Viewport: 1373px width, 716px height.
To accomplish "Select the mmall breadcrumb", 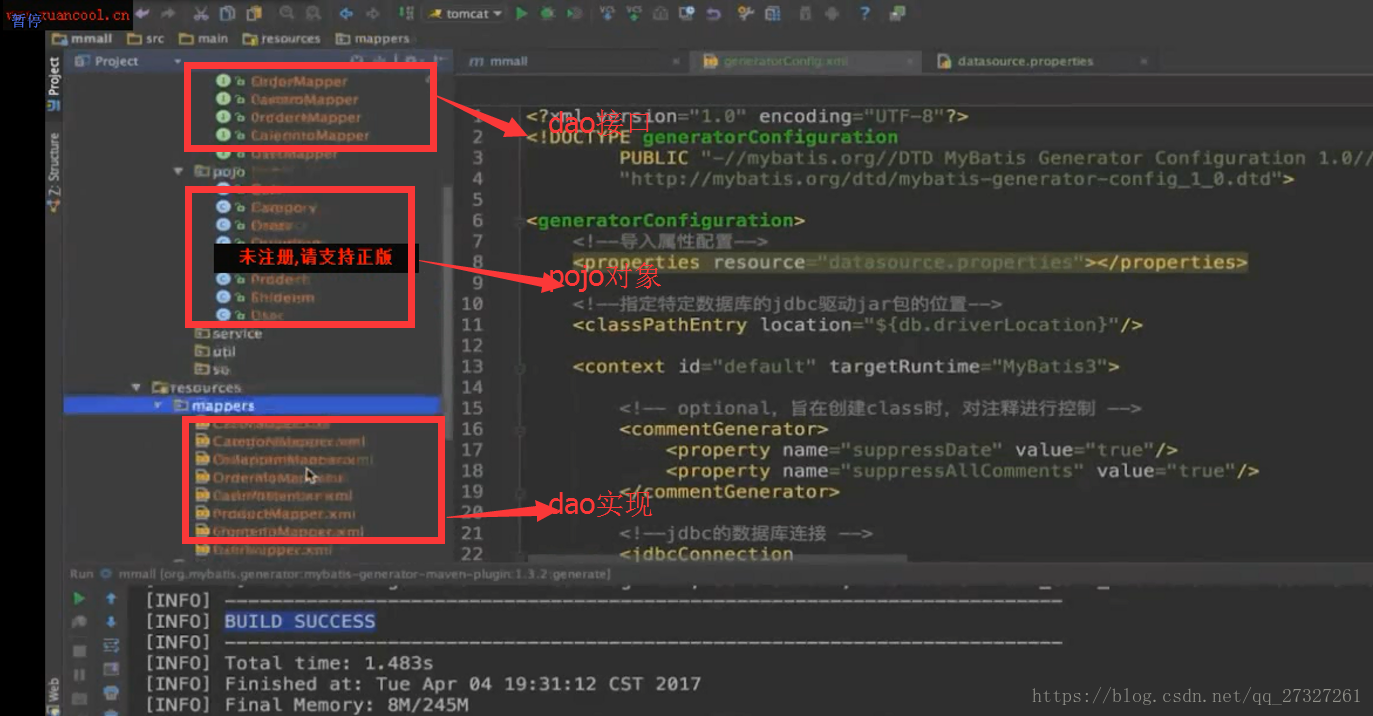I will click(x=82, y=39).
